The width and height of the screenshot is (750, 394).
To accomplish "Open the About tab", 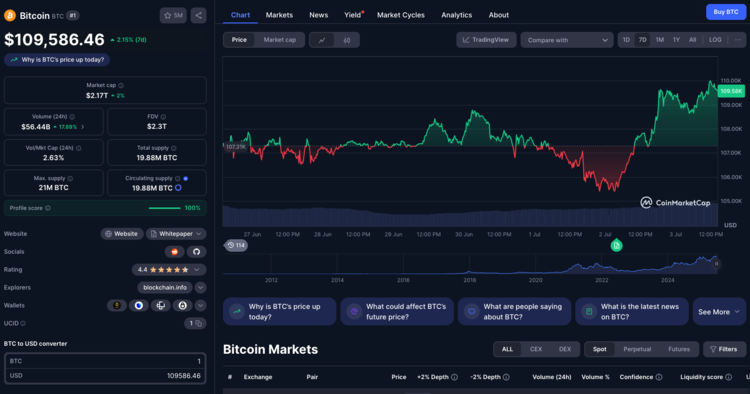I will click(x=498, y=15).
